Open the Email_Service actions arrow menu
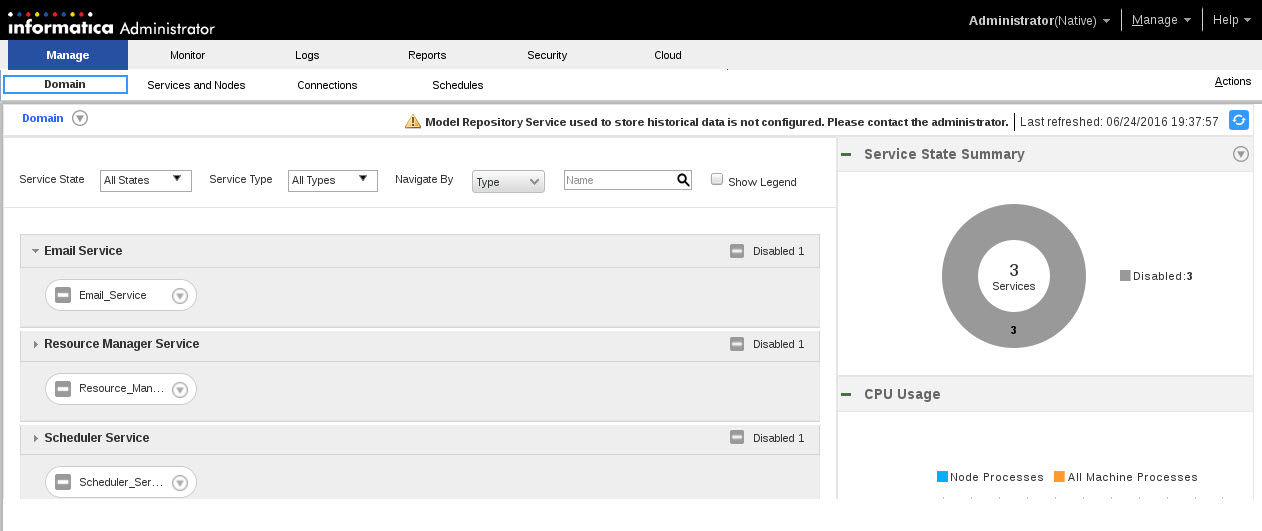The image size is (1262, 531). [x=180, y=296]
